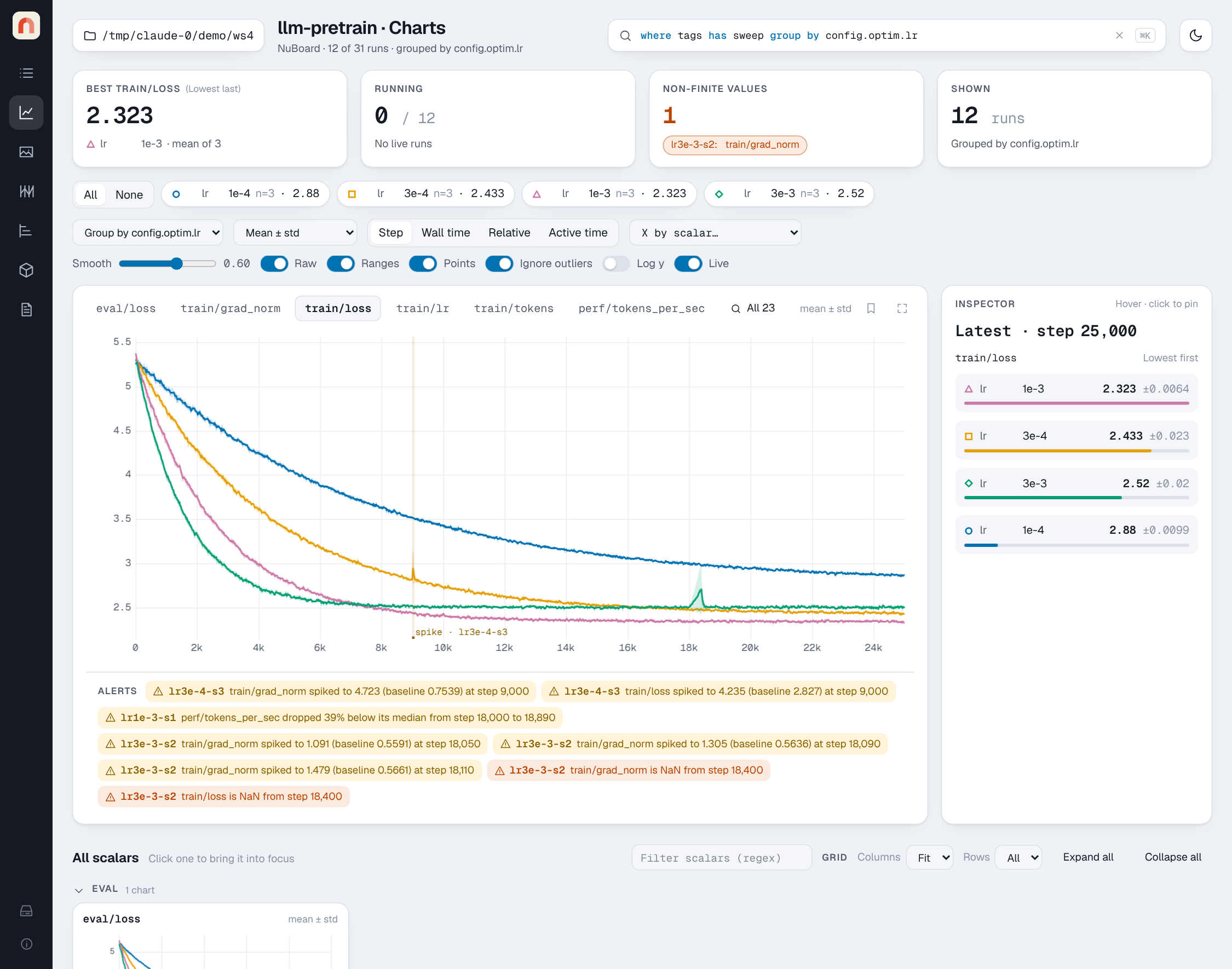Open the runs list sidebar icon

tap(26, 73)
